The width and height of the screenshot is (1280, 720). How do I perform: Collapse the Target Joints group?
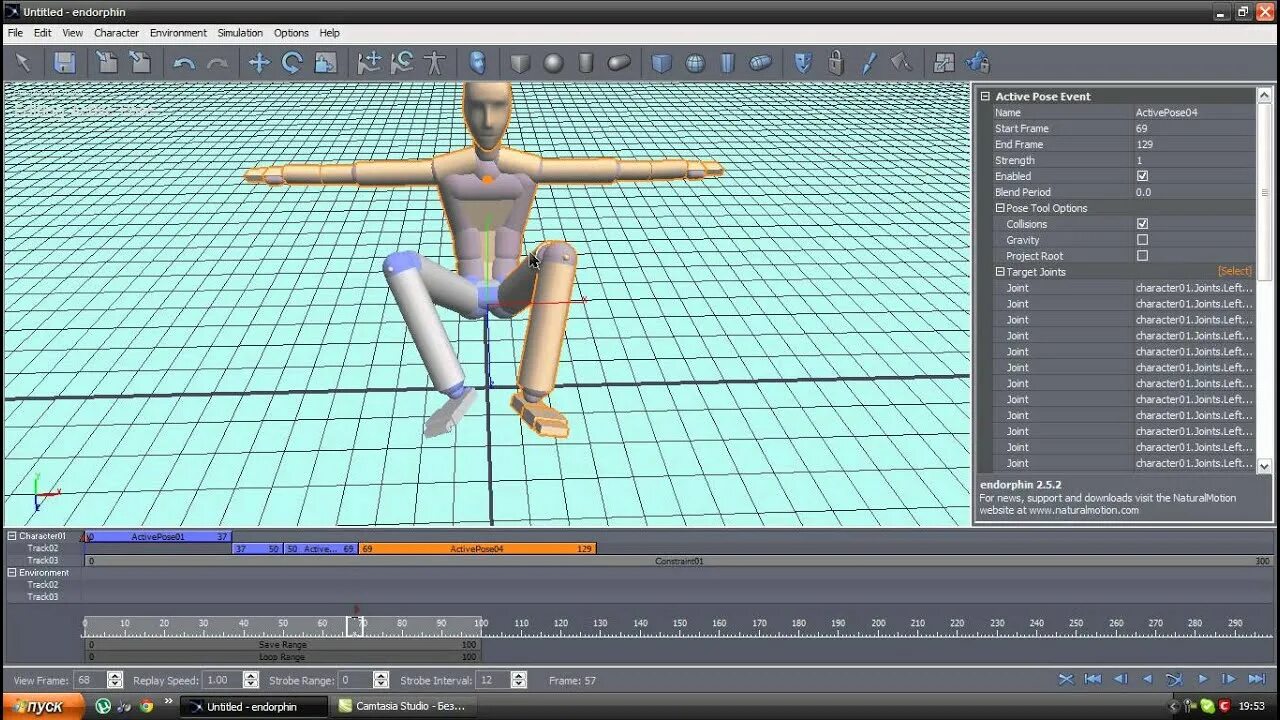pos(1000,272)
